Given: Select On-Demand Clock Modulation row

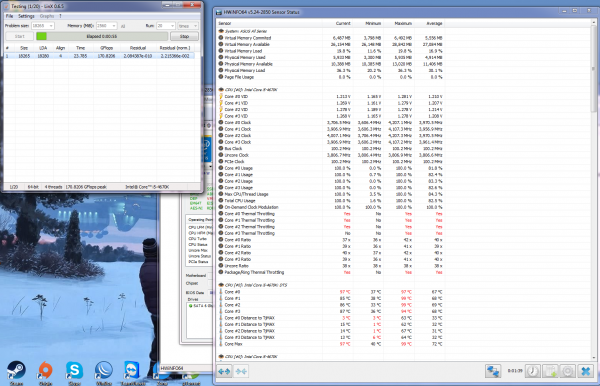Looking at the screenshot, I should tap(330, 207).
